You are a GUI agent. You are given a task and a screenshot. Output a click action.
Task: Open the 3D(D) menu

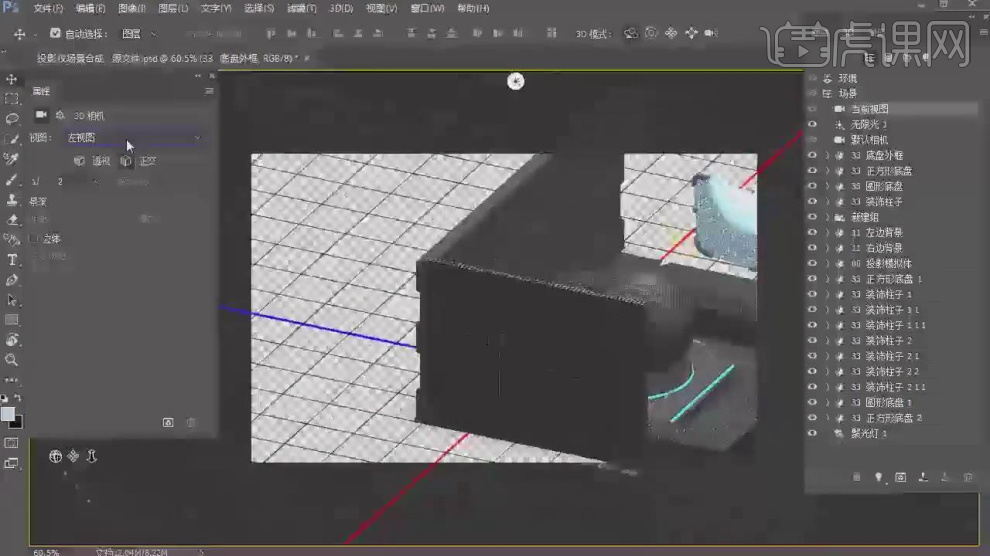pyautogui.click(x=341, y=8)
